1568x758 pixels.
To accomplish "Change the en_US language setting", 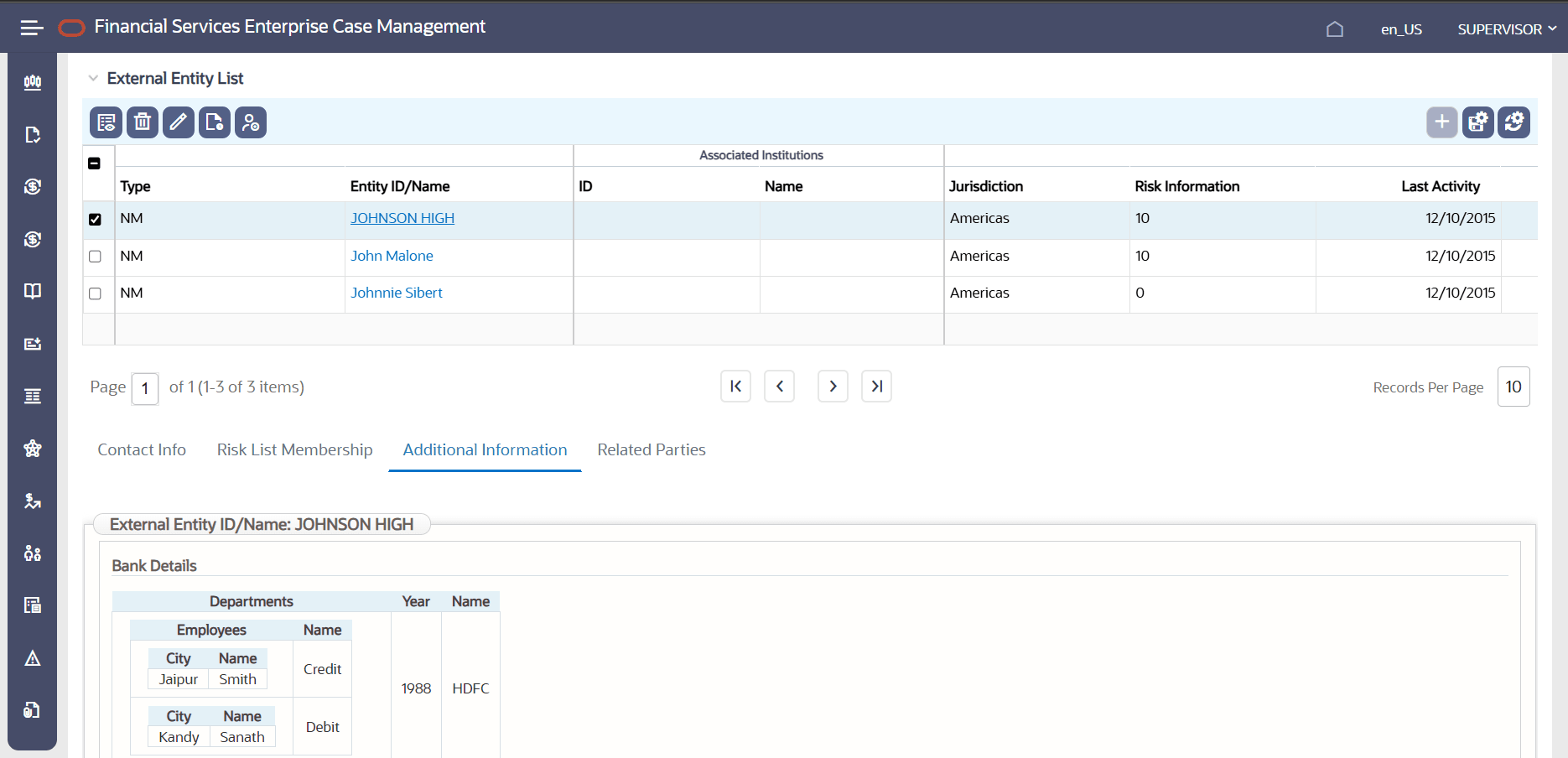I will coord(1402,29).
